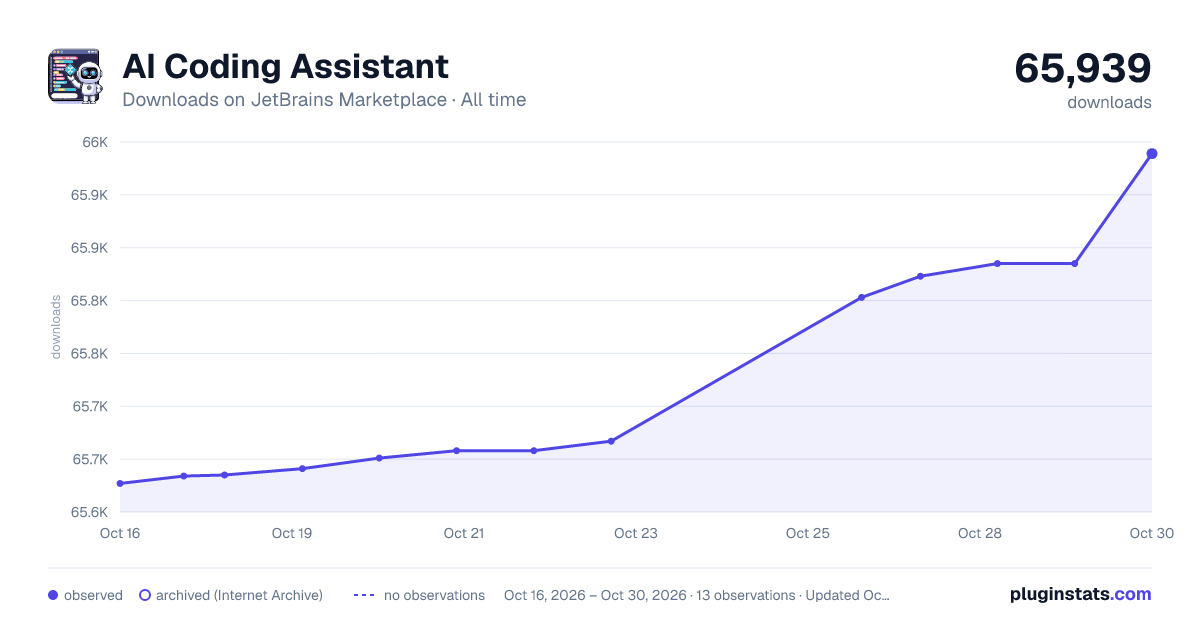This screenshot has height=630, width=1200.
Task: Click the "Oct 25" x-axis label
Action: [808, 533]
